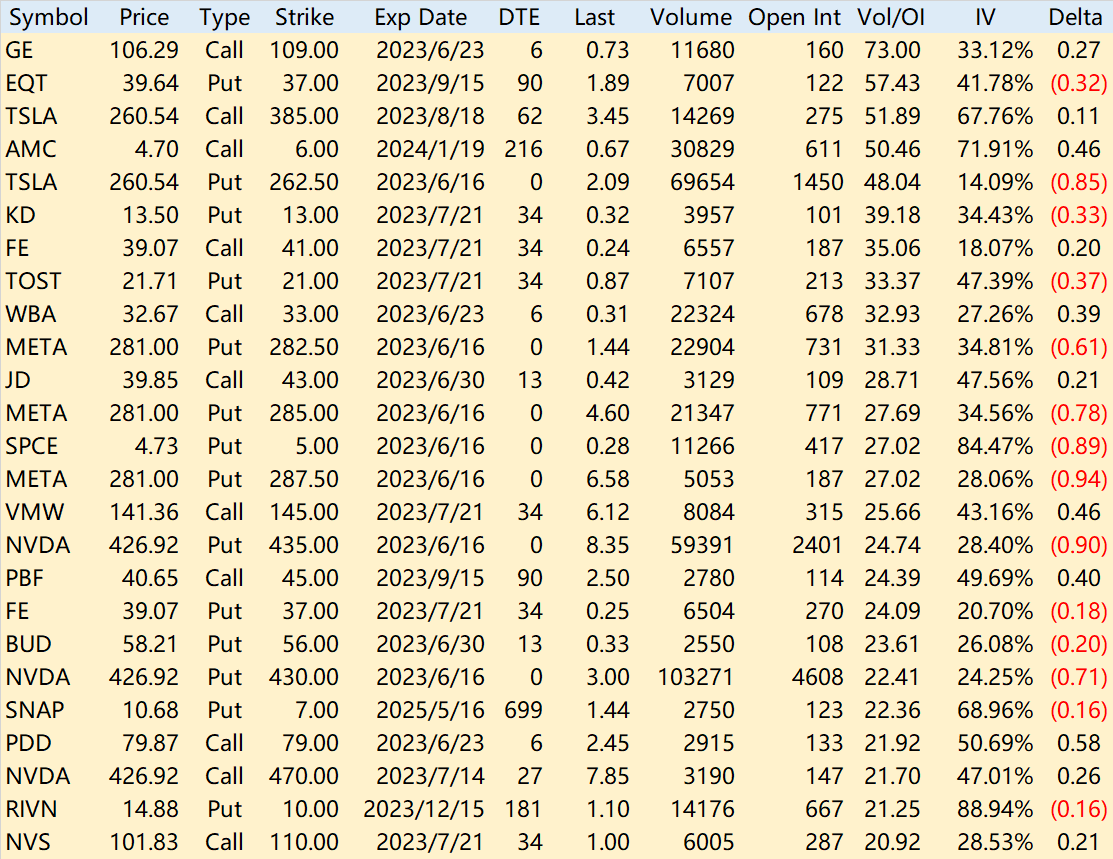The image size is (1113, 859).
Task: Click the Price column header
Action: 144,17
